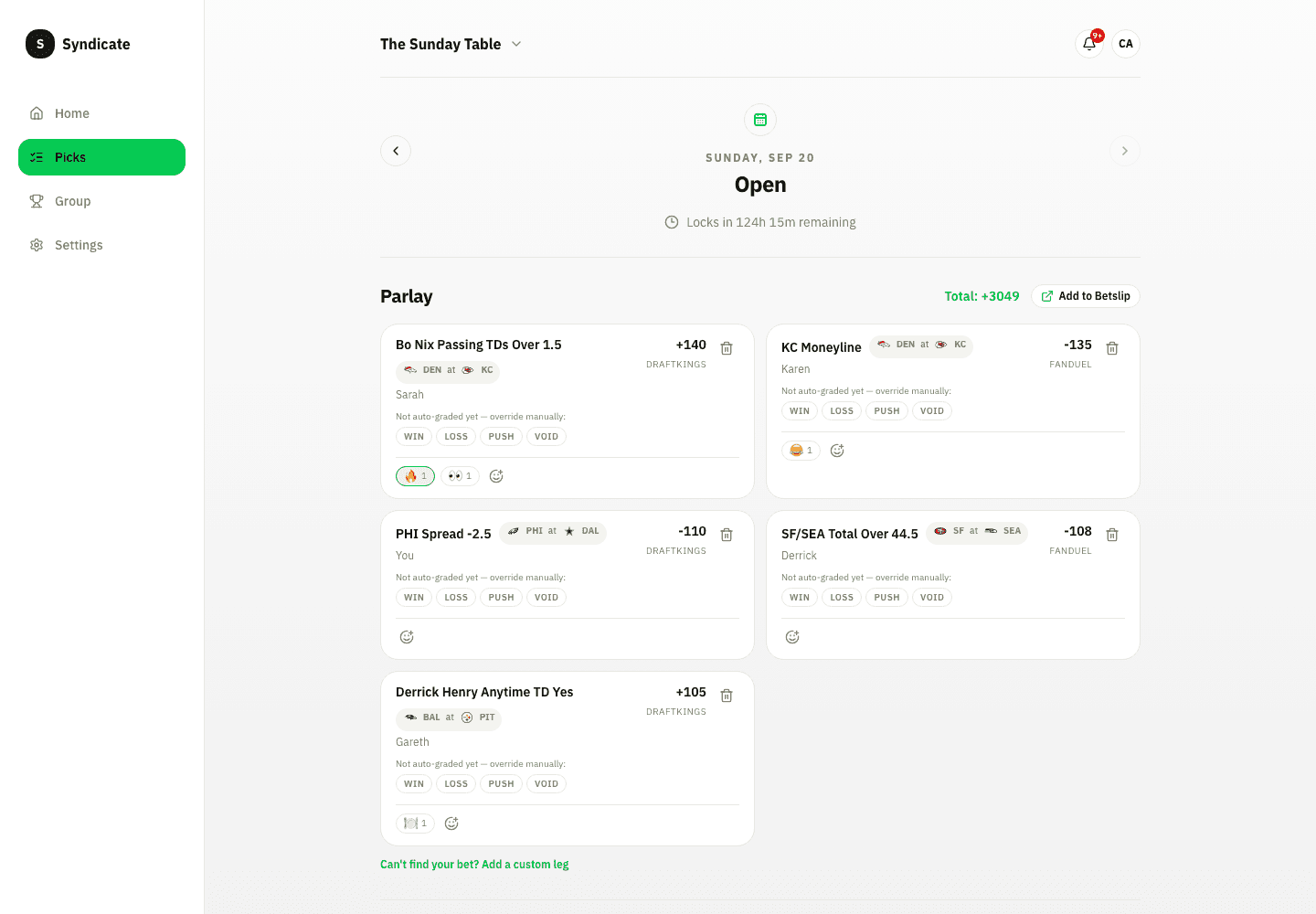
Task: Click the Total: +3049 parlay odds
Action: coord(982,296)
